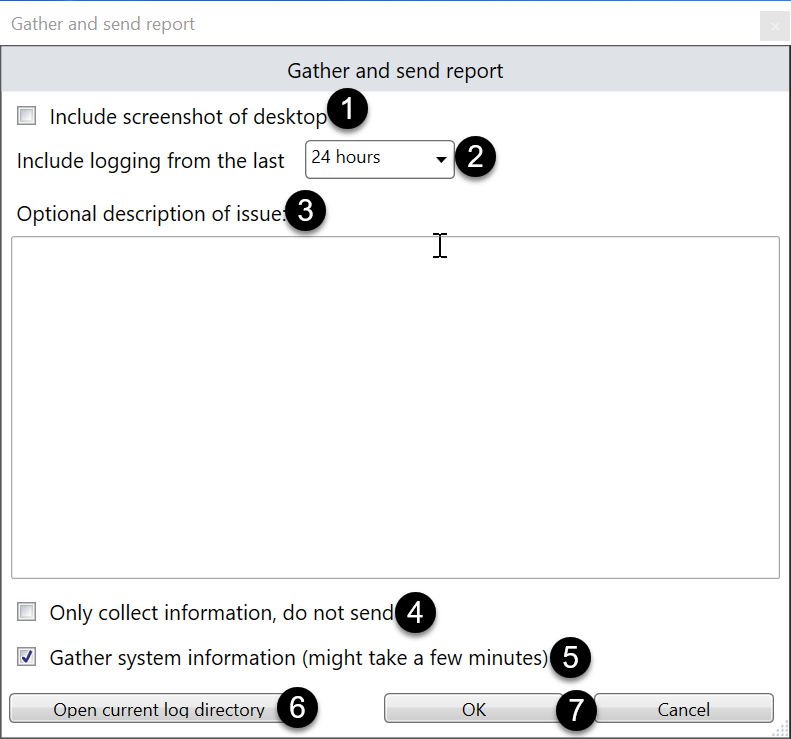This screenshot has width=791, height=739.
Task: Enable Include screenshot of desktop checkbox
Action: pyautogui.click(x=27, y=117)
